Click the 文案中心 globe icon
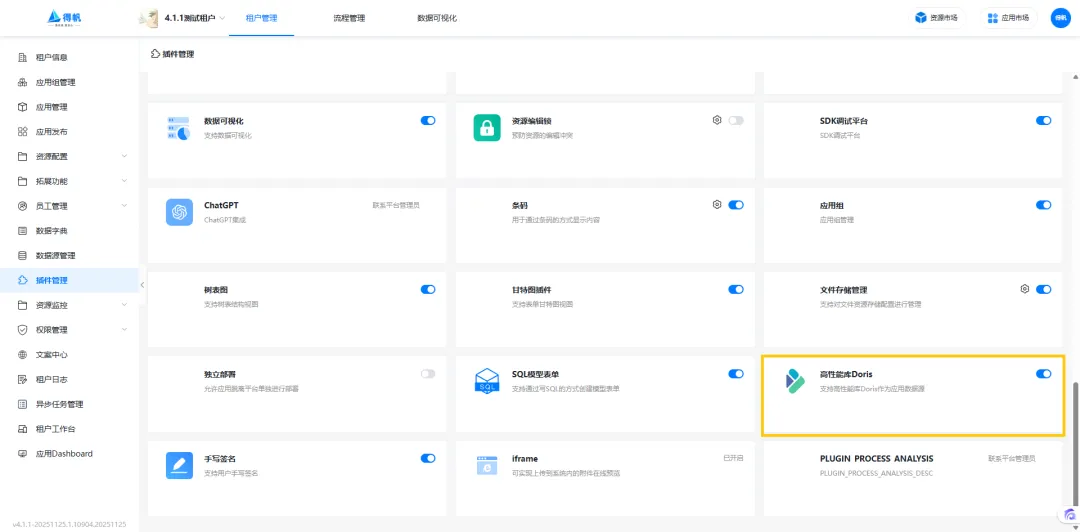Viewport: 1080px width, 532px height. tap(22, 355)
